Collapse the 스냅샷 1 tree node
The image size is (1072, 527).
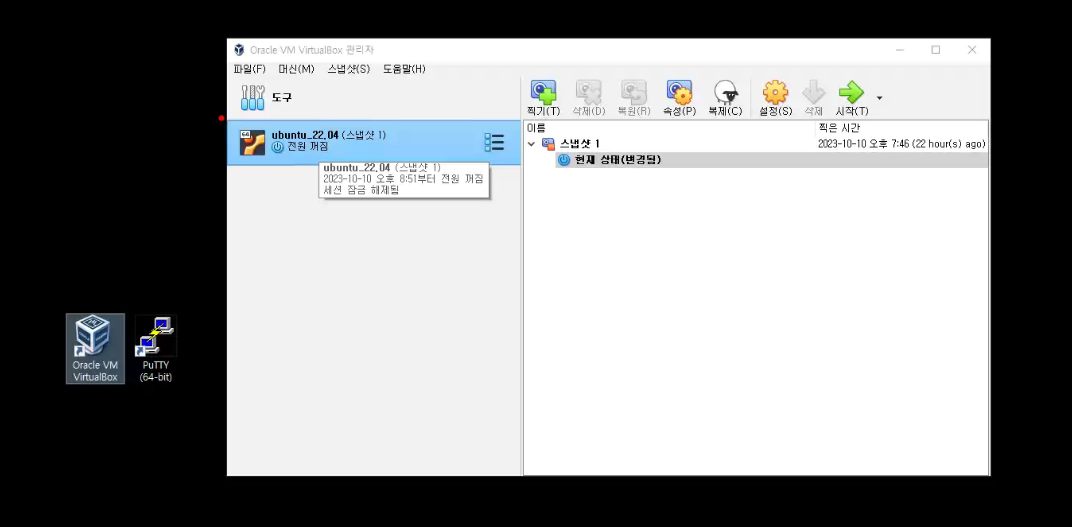[531, 144]
